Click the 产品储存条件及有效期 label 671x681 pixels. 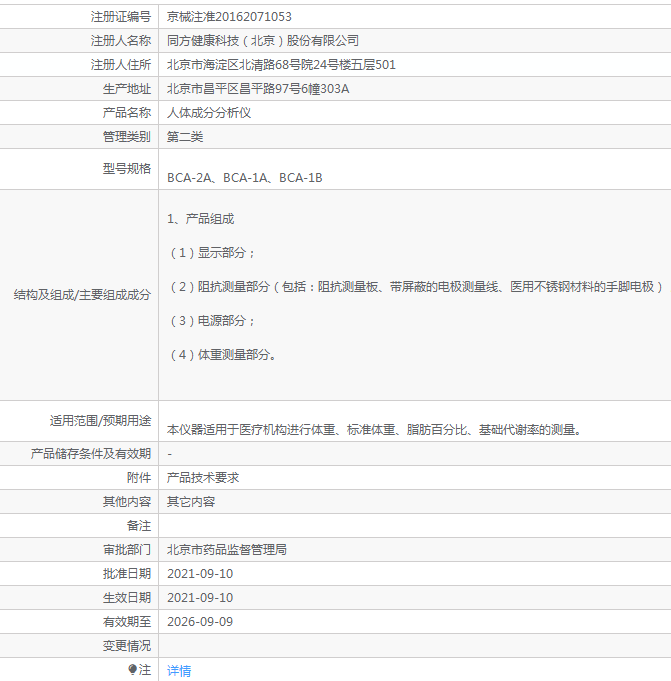(91, 454)
